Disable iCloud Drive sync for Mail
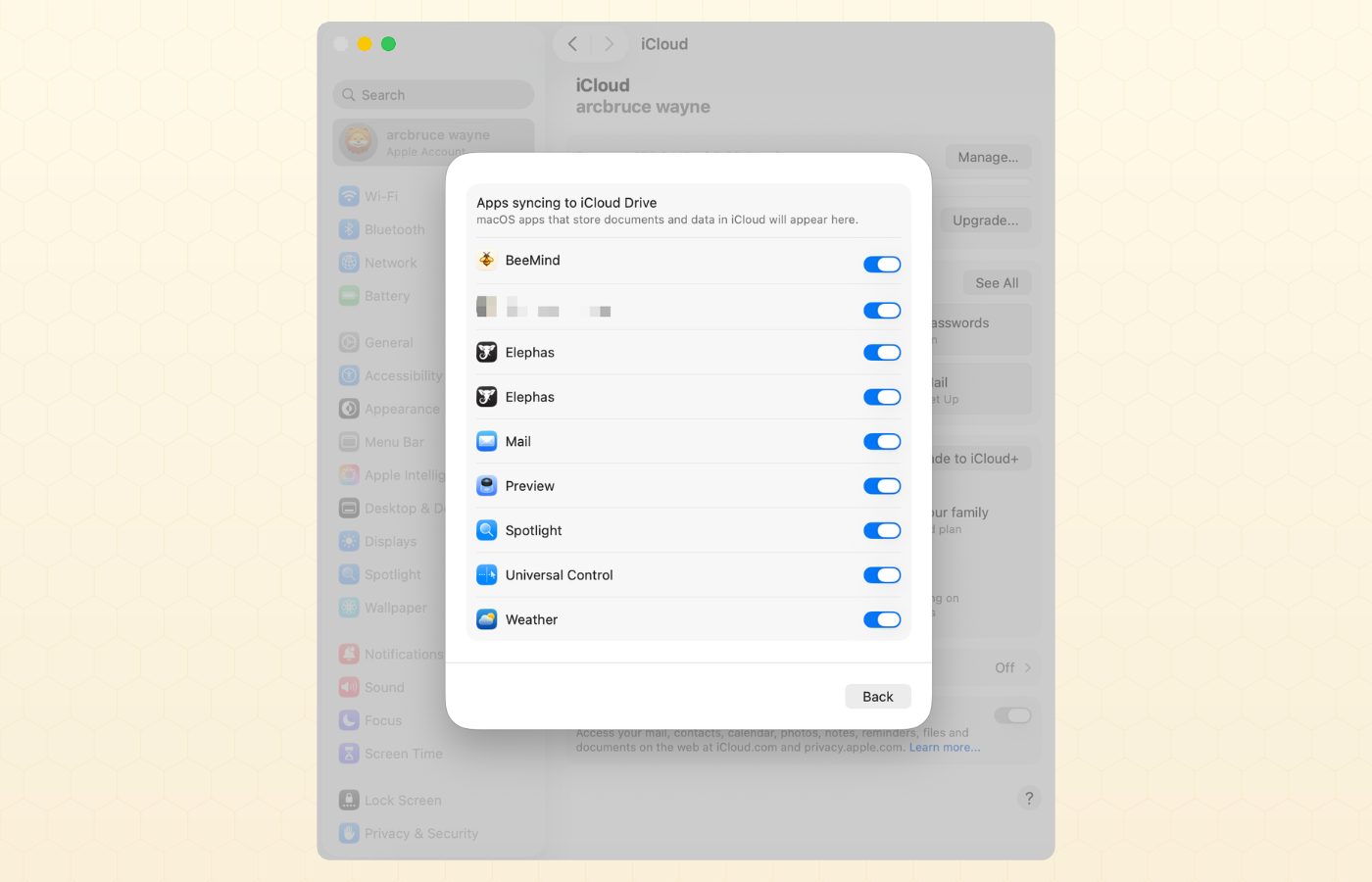This screenshot has height=882, width=1372. [x=882, y=442]
